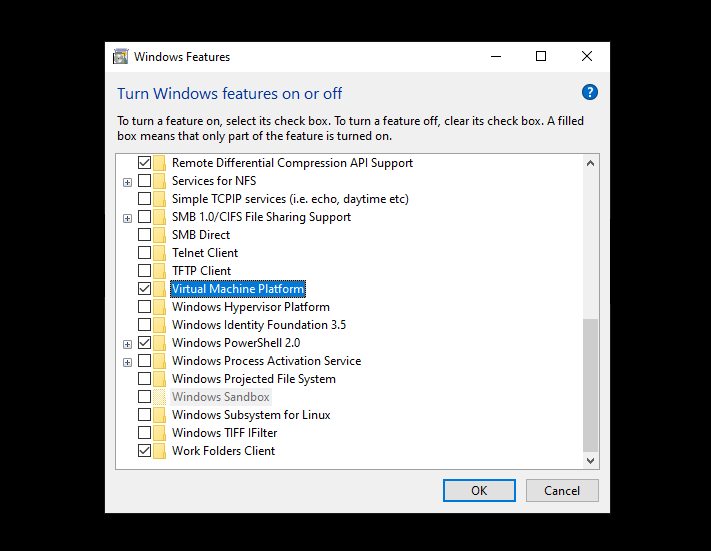The height and width of the screenshot is (551, 711).
Task: Select the Windows Projected File System item
Action: (254, 379)
